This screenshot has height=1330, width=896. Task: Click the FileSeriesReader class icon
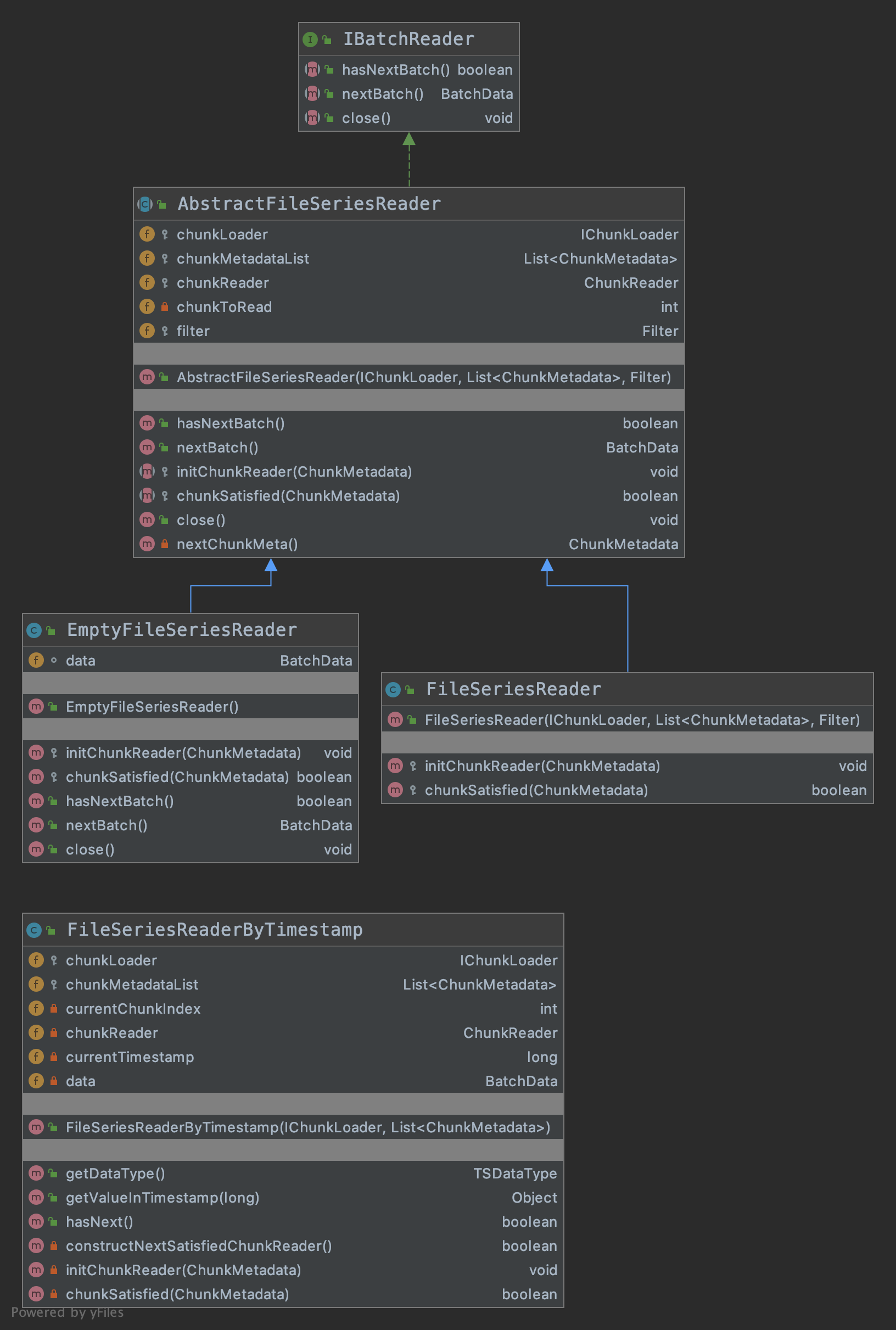coord(393,690)
